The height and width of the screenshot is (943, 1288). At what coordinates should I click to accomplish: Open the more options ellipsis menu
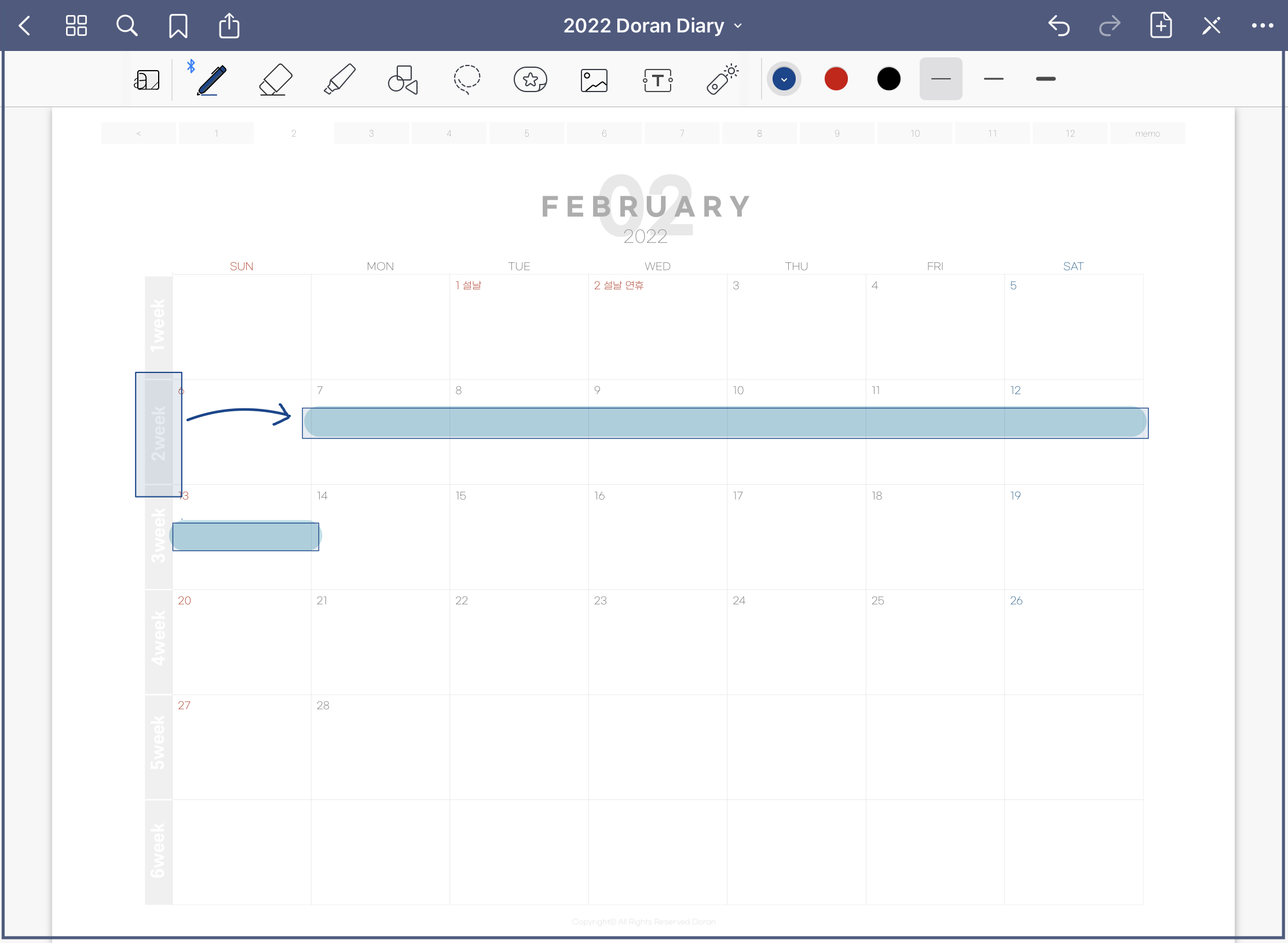(1262, 25)
